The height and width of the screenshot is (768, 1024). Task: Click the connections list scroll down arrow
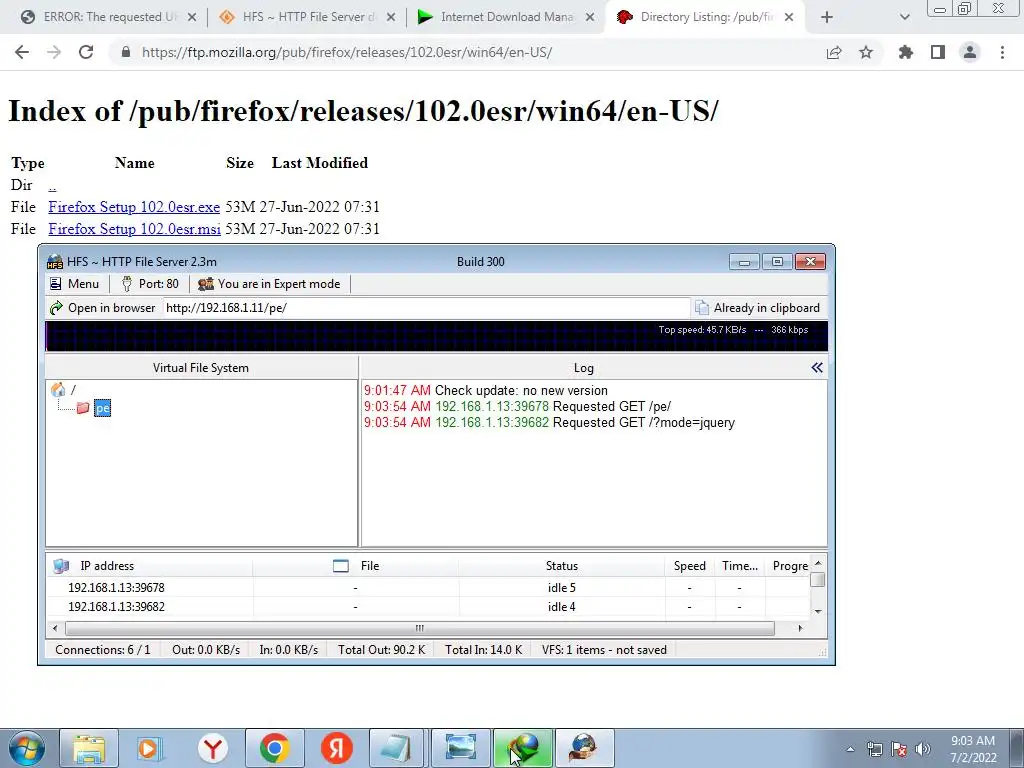pos(818,612)
